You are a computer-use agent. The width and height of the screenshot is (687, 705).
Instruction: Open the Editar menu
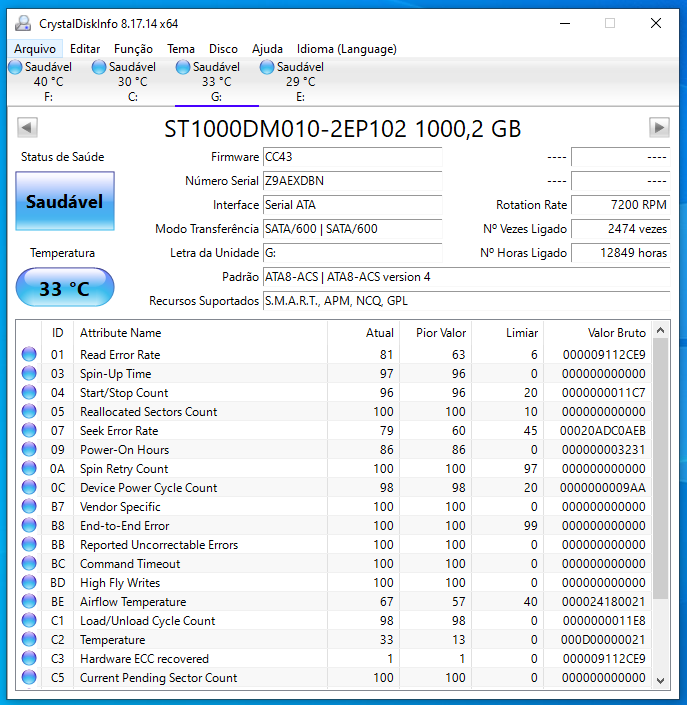click(85, 49)
